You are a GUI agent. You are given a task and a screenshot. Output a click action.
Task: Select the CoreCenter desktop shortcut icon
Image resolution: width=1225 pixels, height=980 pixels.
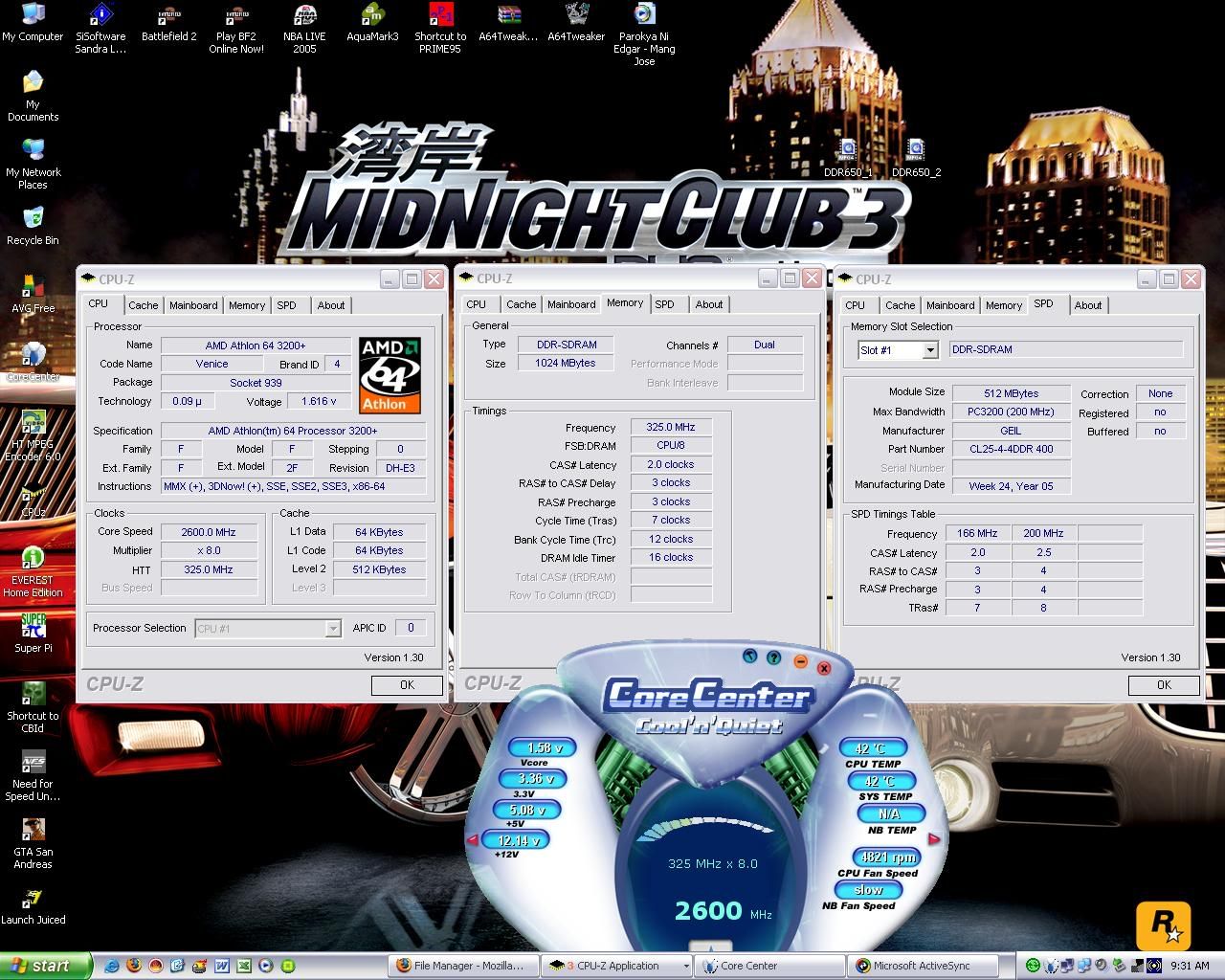point(33,362)
